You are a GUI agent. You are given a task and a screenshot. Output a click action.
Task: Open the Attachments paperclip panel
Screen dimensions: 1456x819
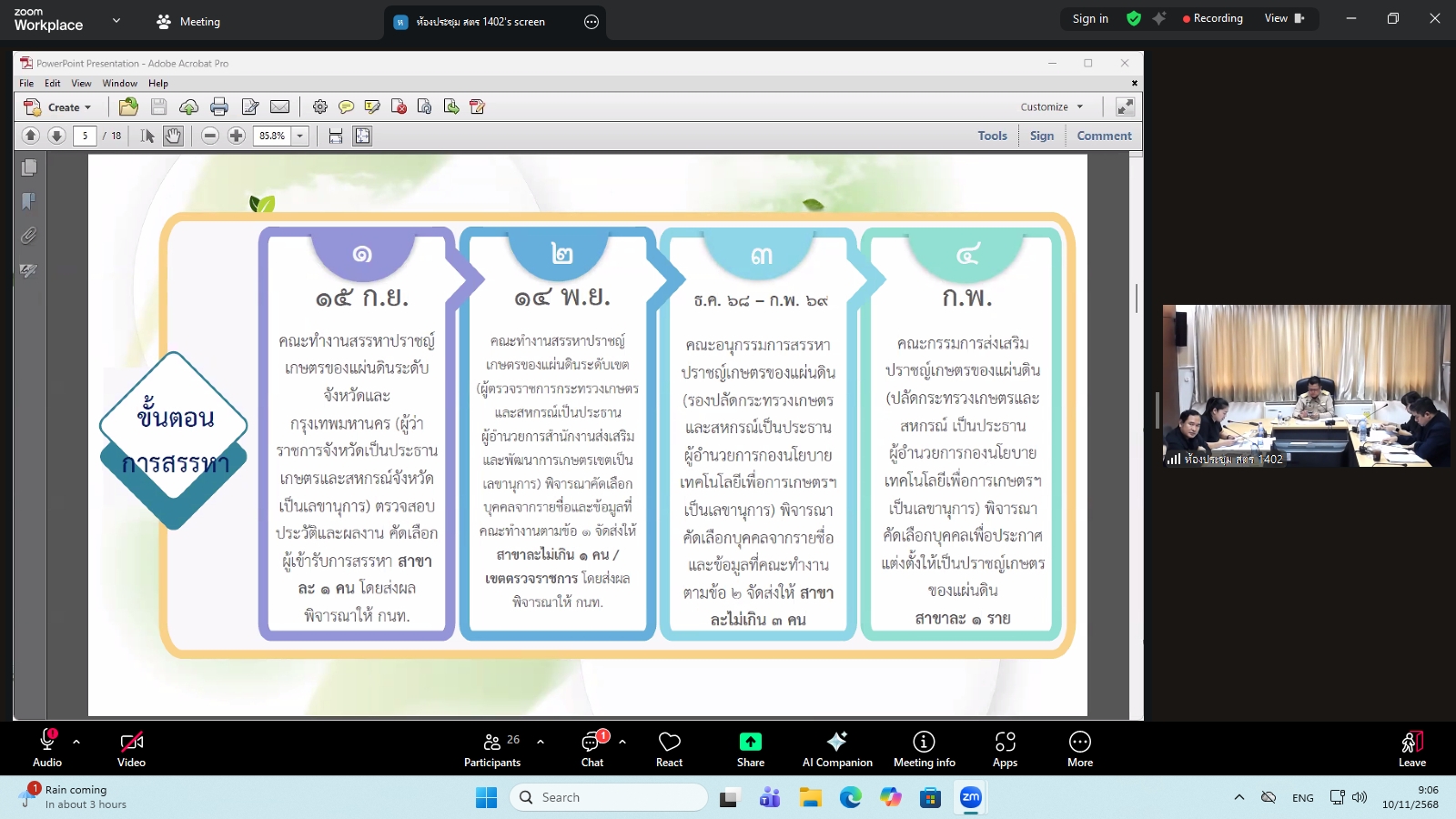point(29,236)
